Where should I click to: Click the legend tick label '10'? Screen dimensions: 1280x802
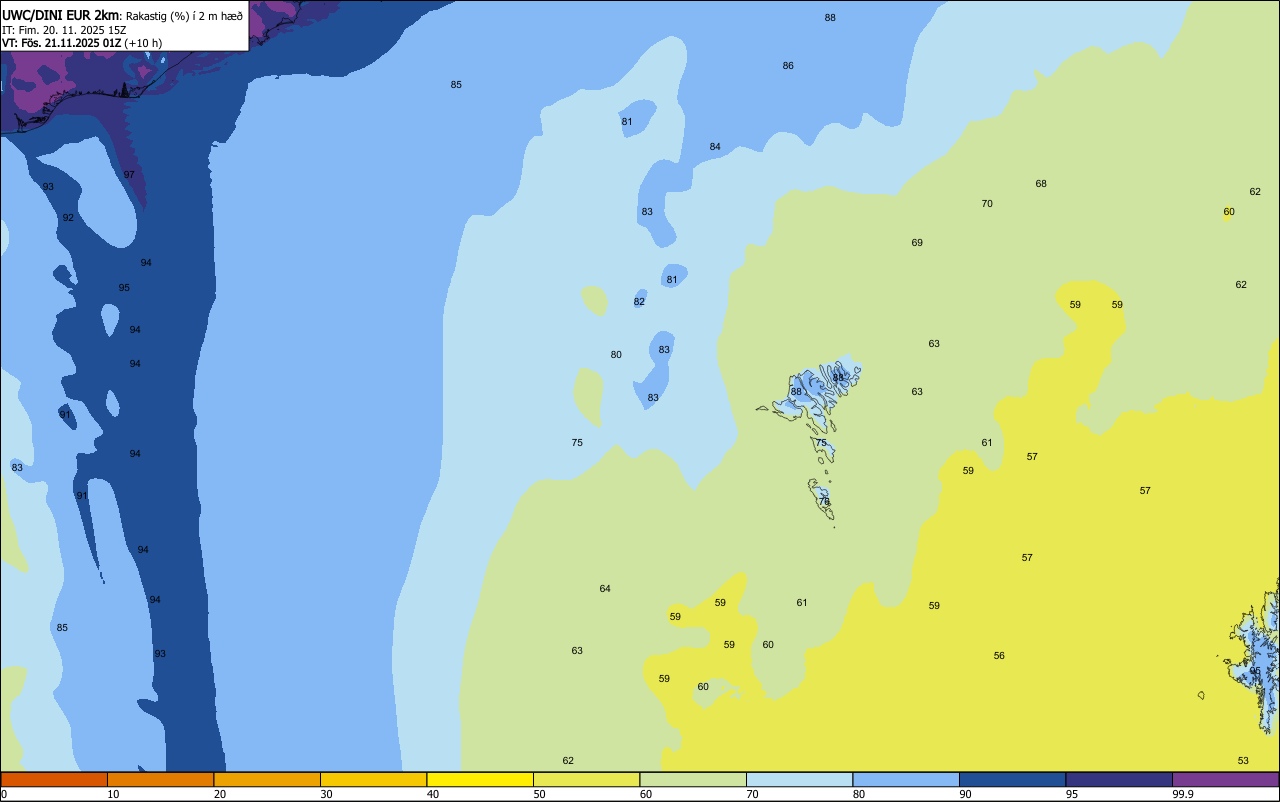113,794
